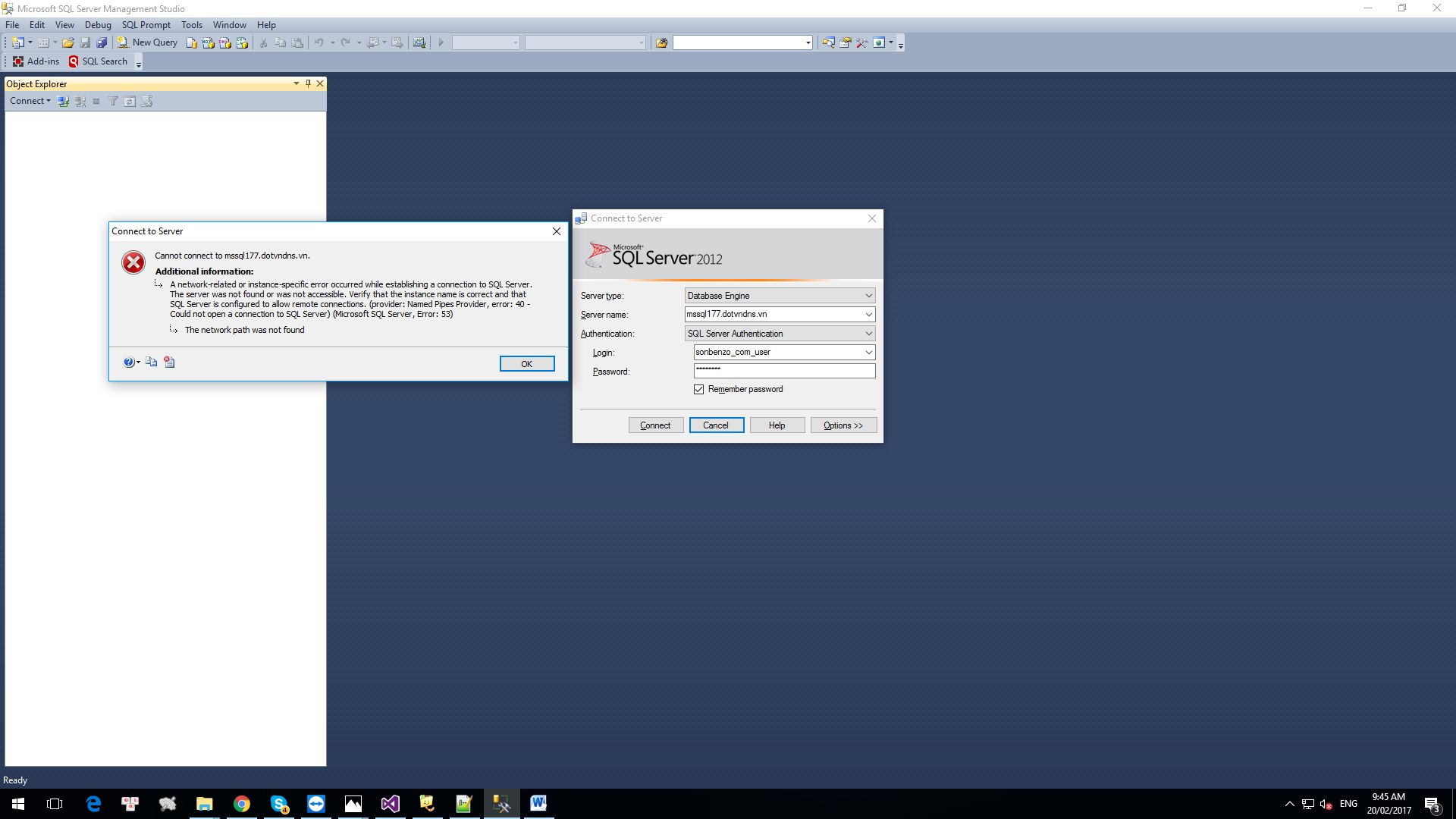
Task: Click the help icon in error dialog
Action: click(129, 362)
